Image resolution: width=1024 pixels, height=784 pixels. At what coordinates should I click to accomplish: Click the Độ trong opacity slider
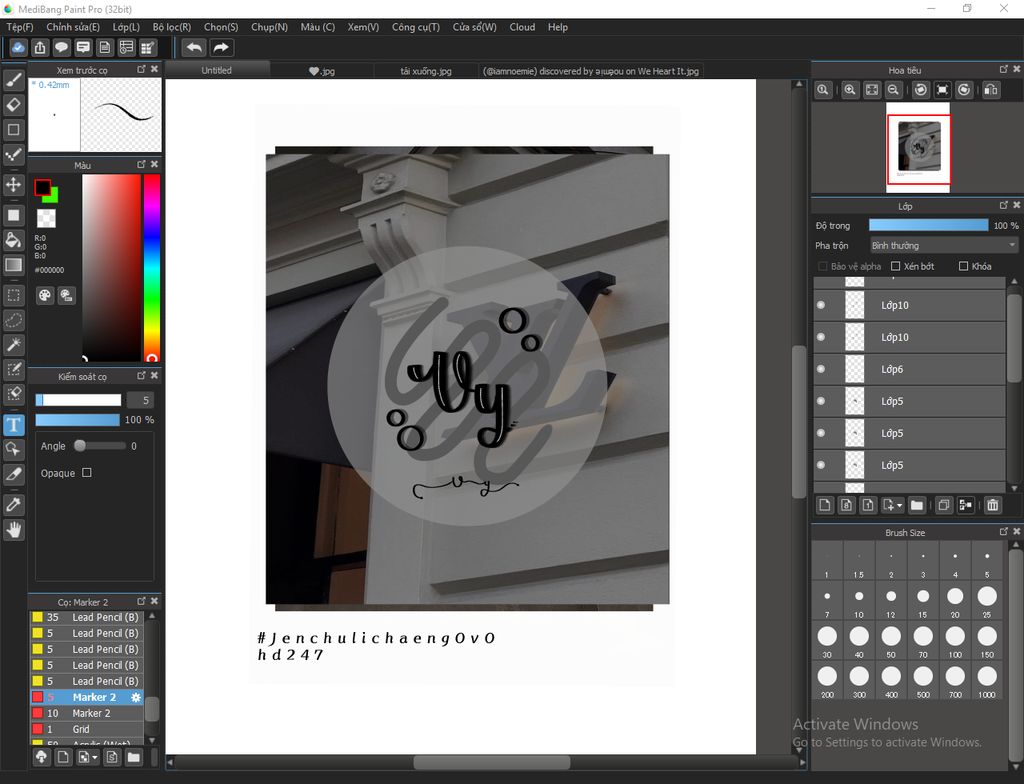click(x=929, y=225)
